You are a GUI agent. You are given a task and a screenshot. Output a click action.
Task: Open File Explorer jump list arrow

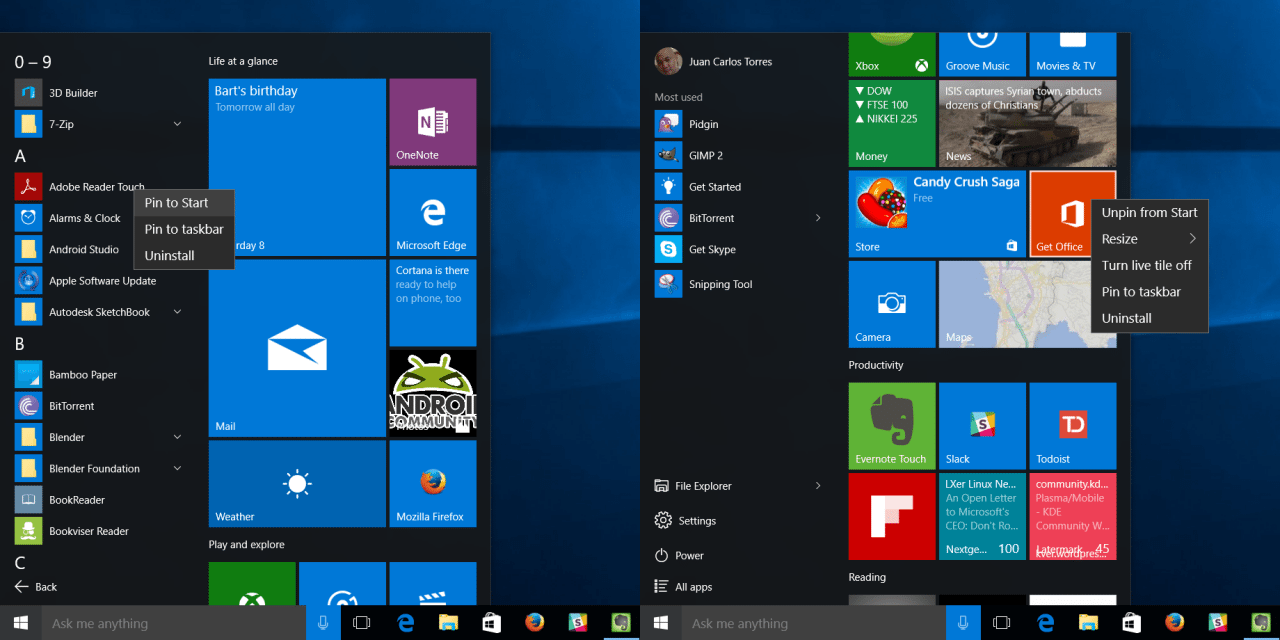click(x=818, y=486)
